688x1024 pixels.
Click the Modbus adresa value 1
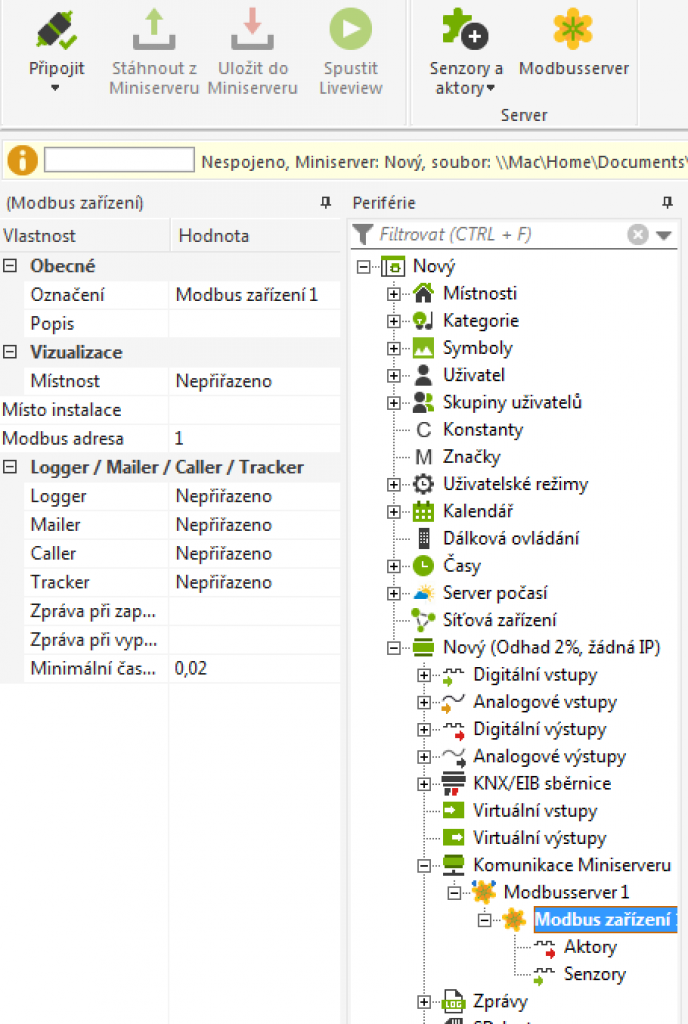[255, 438]
